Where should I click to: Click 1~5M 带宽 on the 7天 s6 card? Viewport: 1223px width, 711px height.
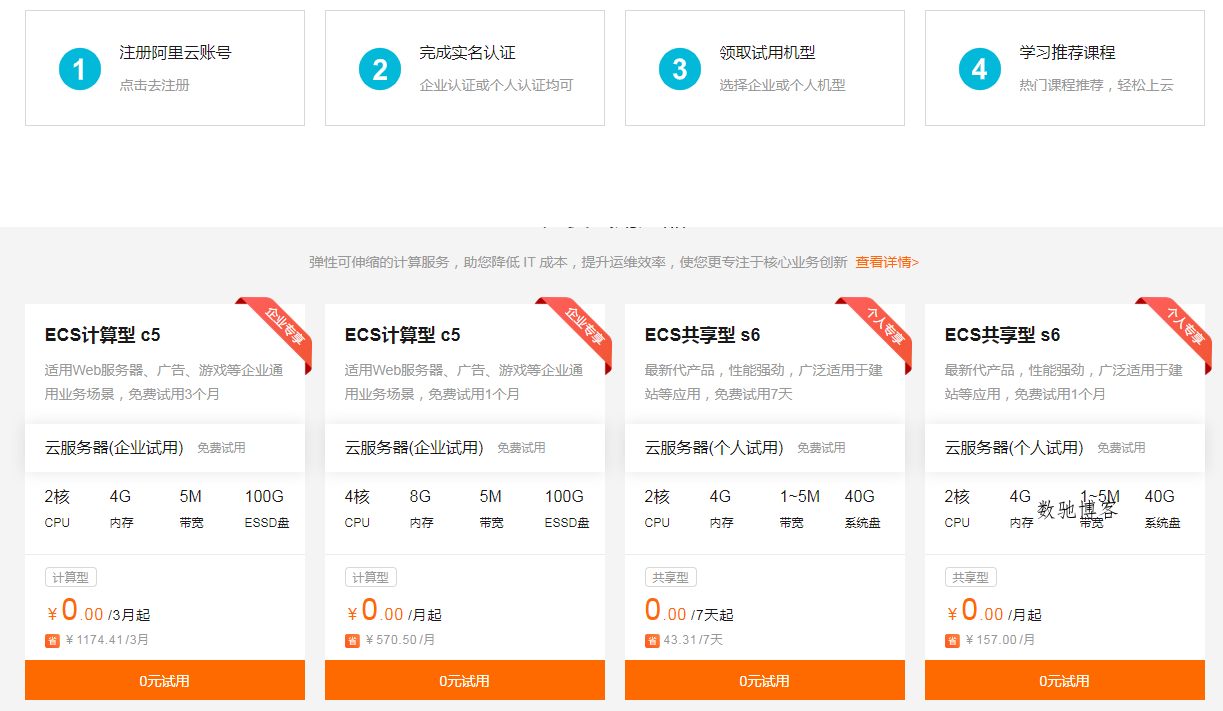800,508
